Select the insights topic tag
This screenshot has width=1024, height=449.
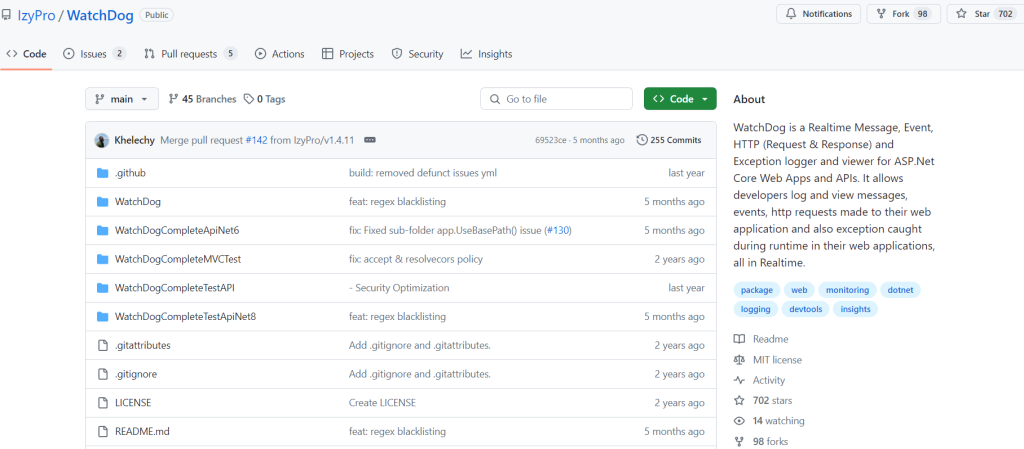pos(856,309)
